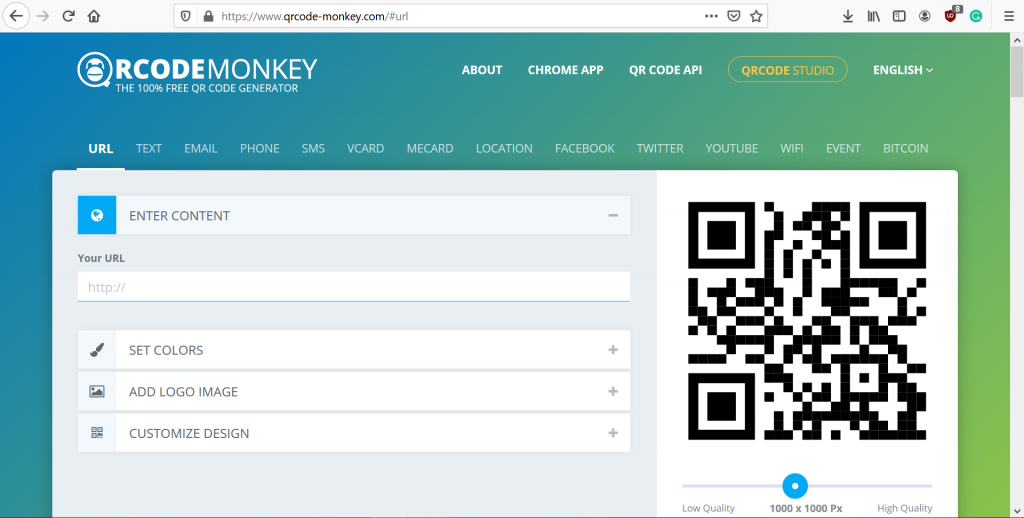Click the SET COLORS section title
Image resolution: width=1024 pixels, height=518 pixels.
click(166, 350)
